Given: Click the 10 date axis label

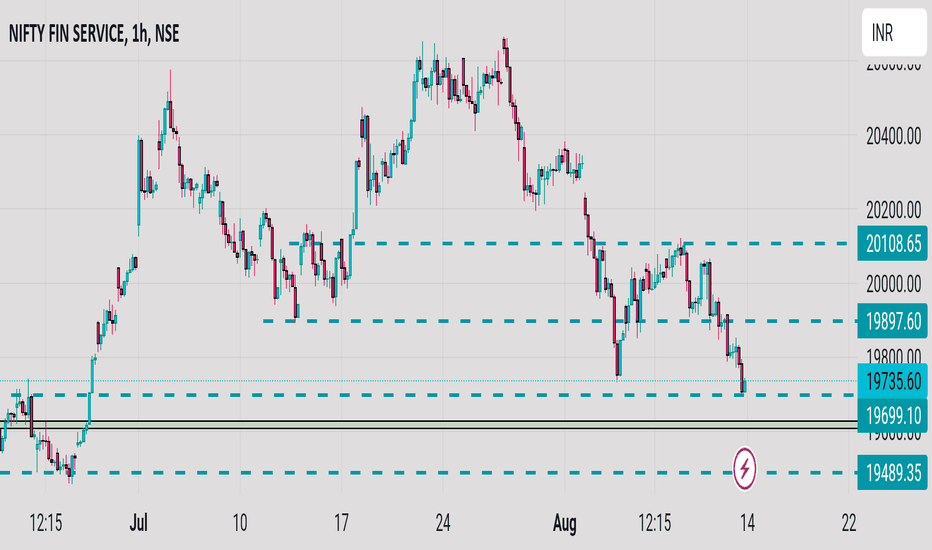Looking at the screenshot, I should [x=240, y=523].
